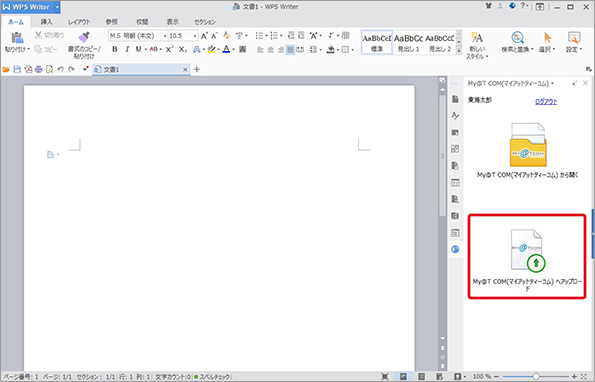Click the skin T-shirt icon in title bar
The image size is (595, 382).
point(489,6)
